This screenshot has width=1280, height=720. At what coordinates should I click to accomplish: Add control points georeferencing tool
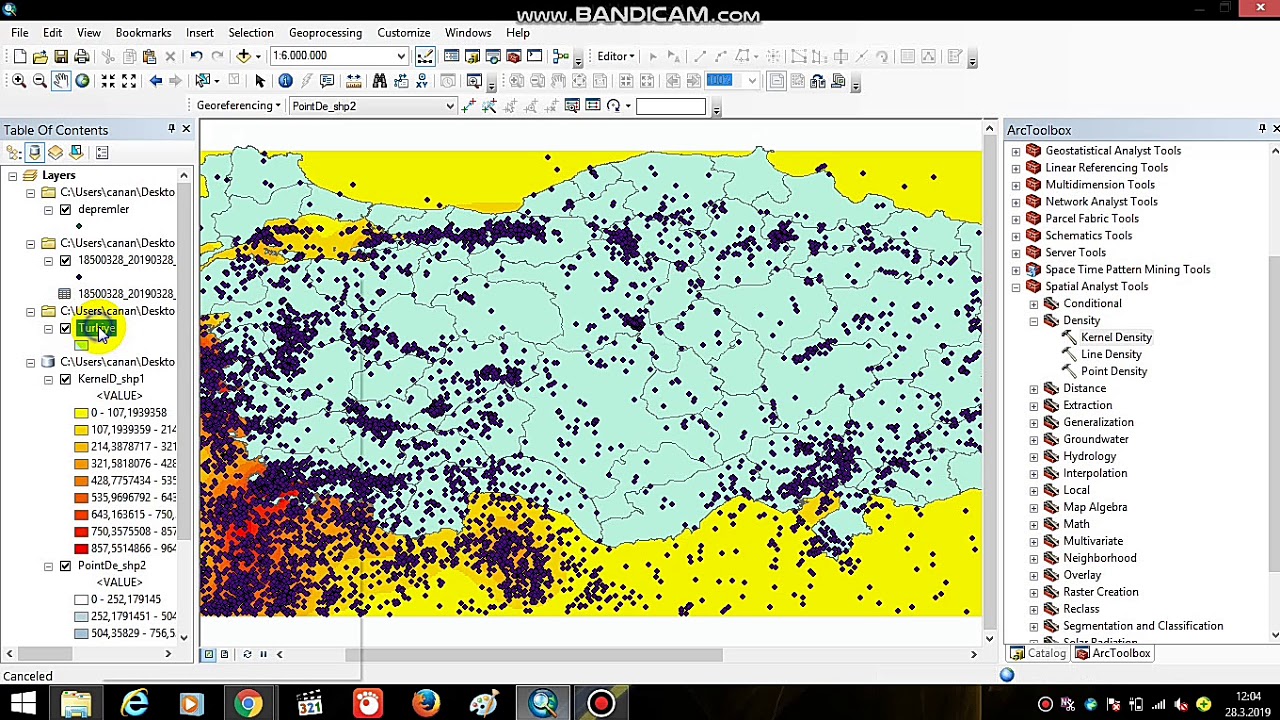(468, 106)
